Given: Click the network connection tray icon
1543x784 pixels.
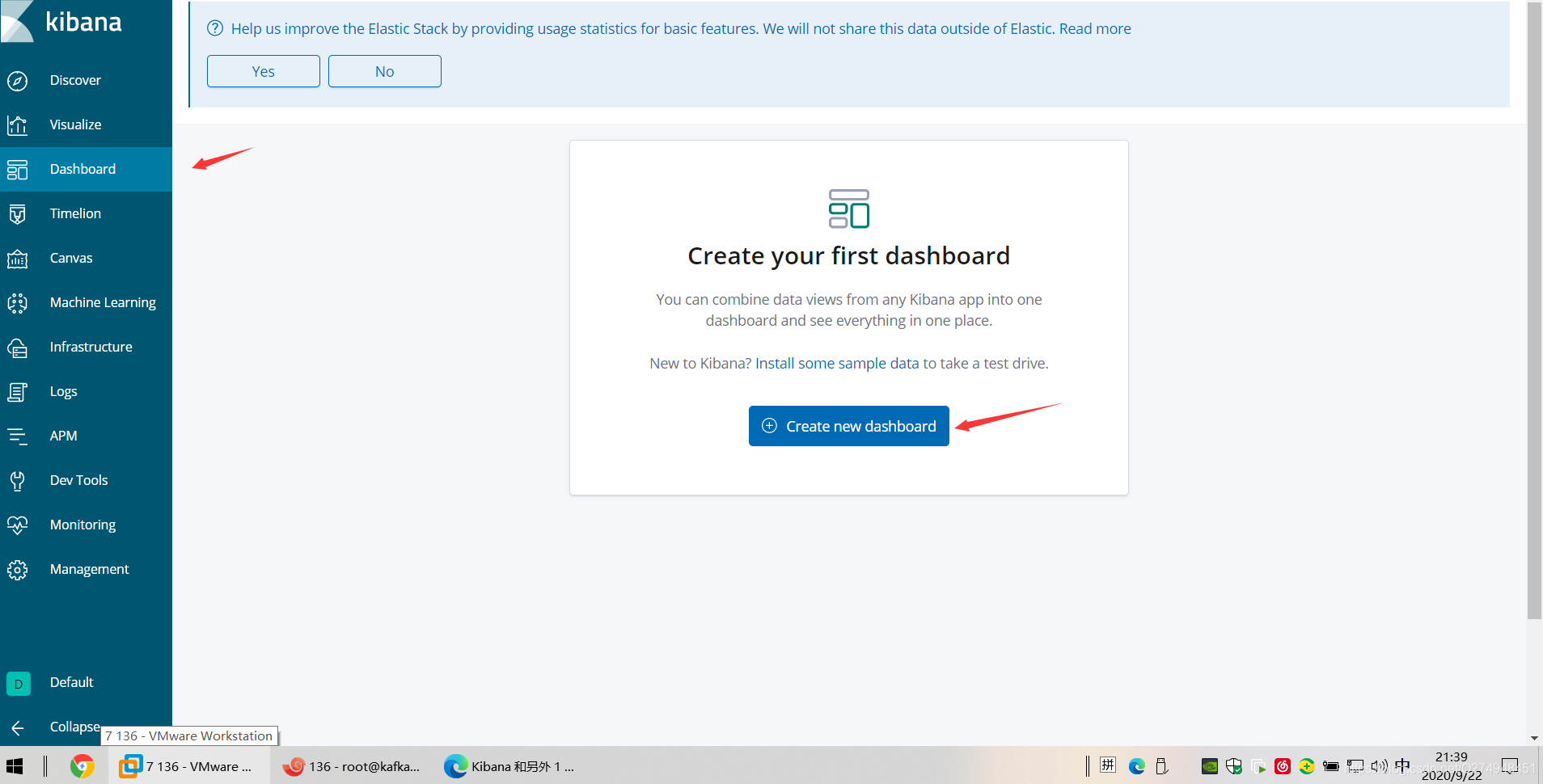Looking at the screenshot, I should pyautogui.click(x=1355, y=766).
